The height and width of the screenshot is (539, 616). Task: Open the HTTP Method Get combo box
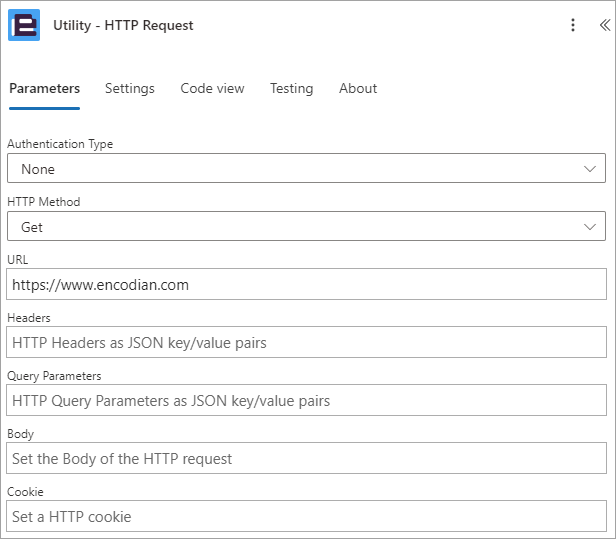point(306,226)
